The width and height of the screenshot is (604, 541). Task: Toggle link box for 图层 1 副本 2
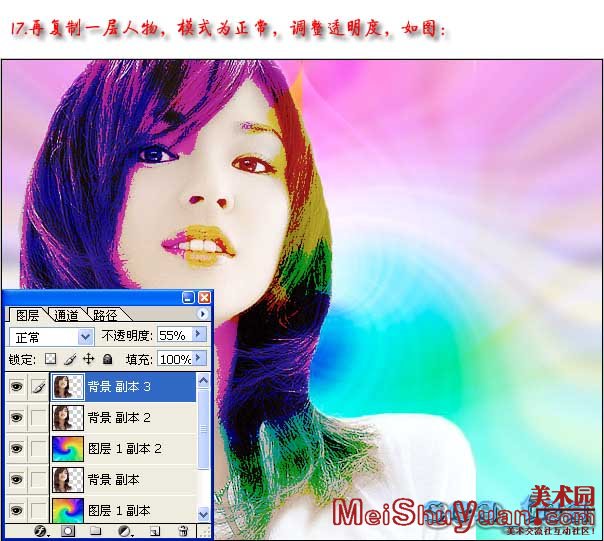tap(39, 448)
